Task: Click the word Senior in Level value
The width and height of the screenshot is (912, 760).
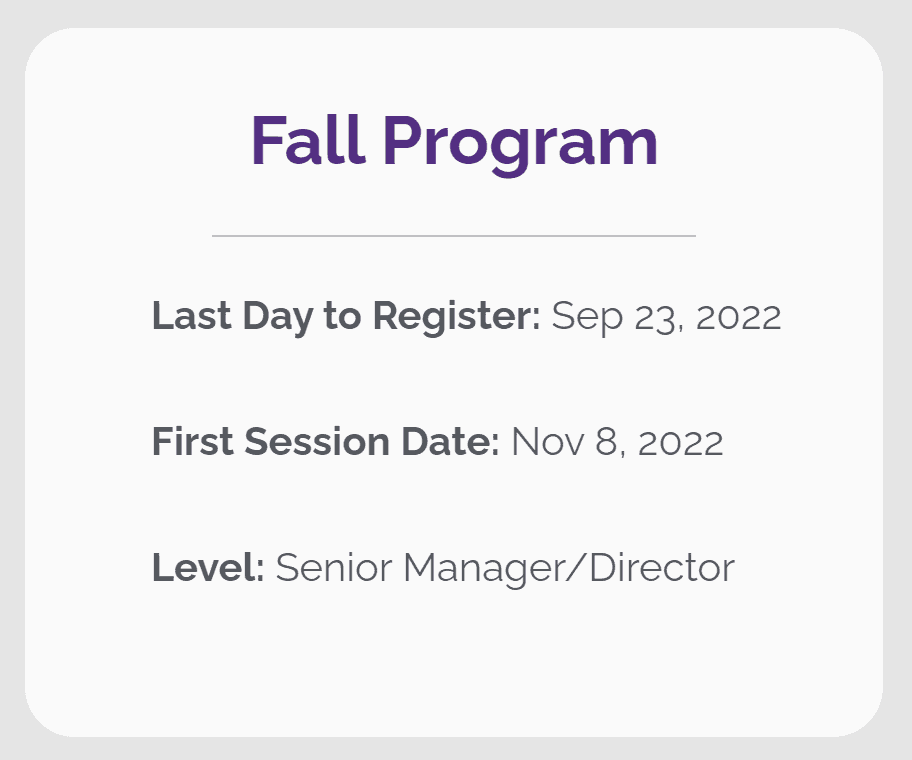Action: point(334,568)
